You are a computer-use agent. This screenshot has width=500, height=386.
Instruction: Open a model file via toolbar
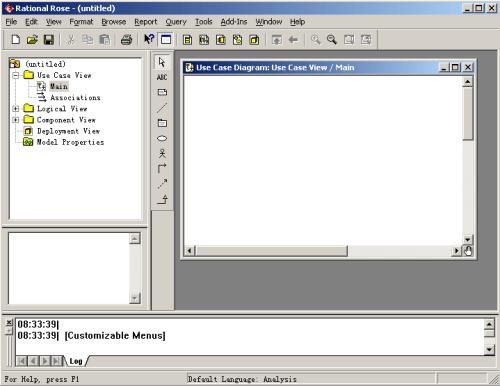click(x=32, y=40)
